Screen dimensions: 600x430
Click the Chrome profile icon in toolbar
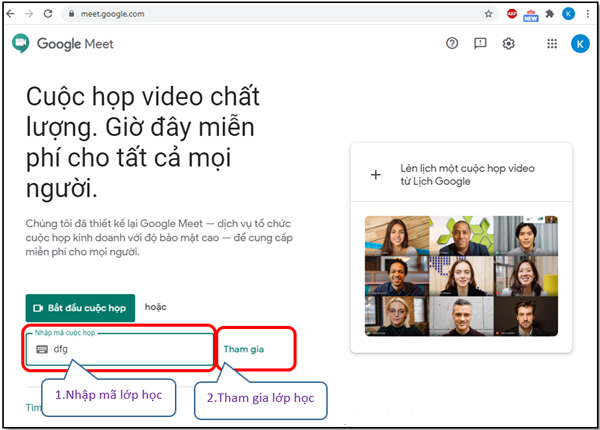(x=569, y=14)
